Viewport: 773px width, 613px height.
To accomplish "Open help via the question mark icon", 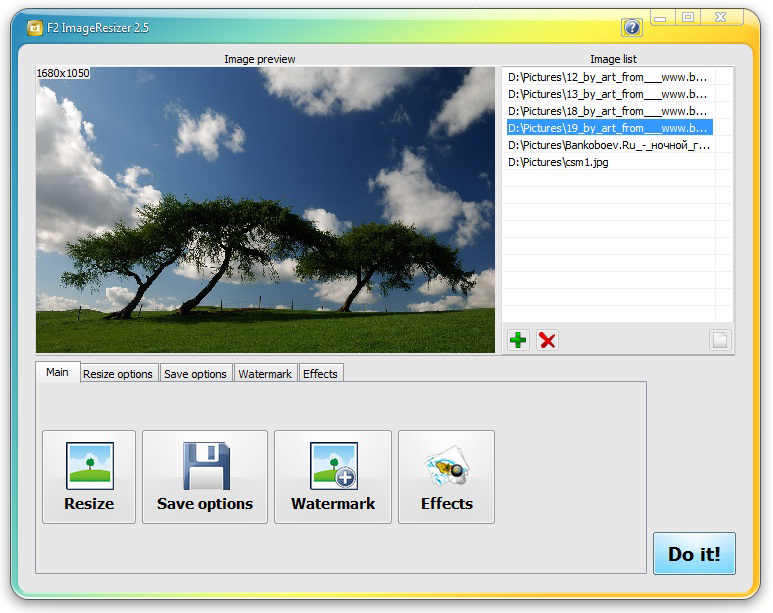I will click(632, 27).
